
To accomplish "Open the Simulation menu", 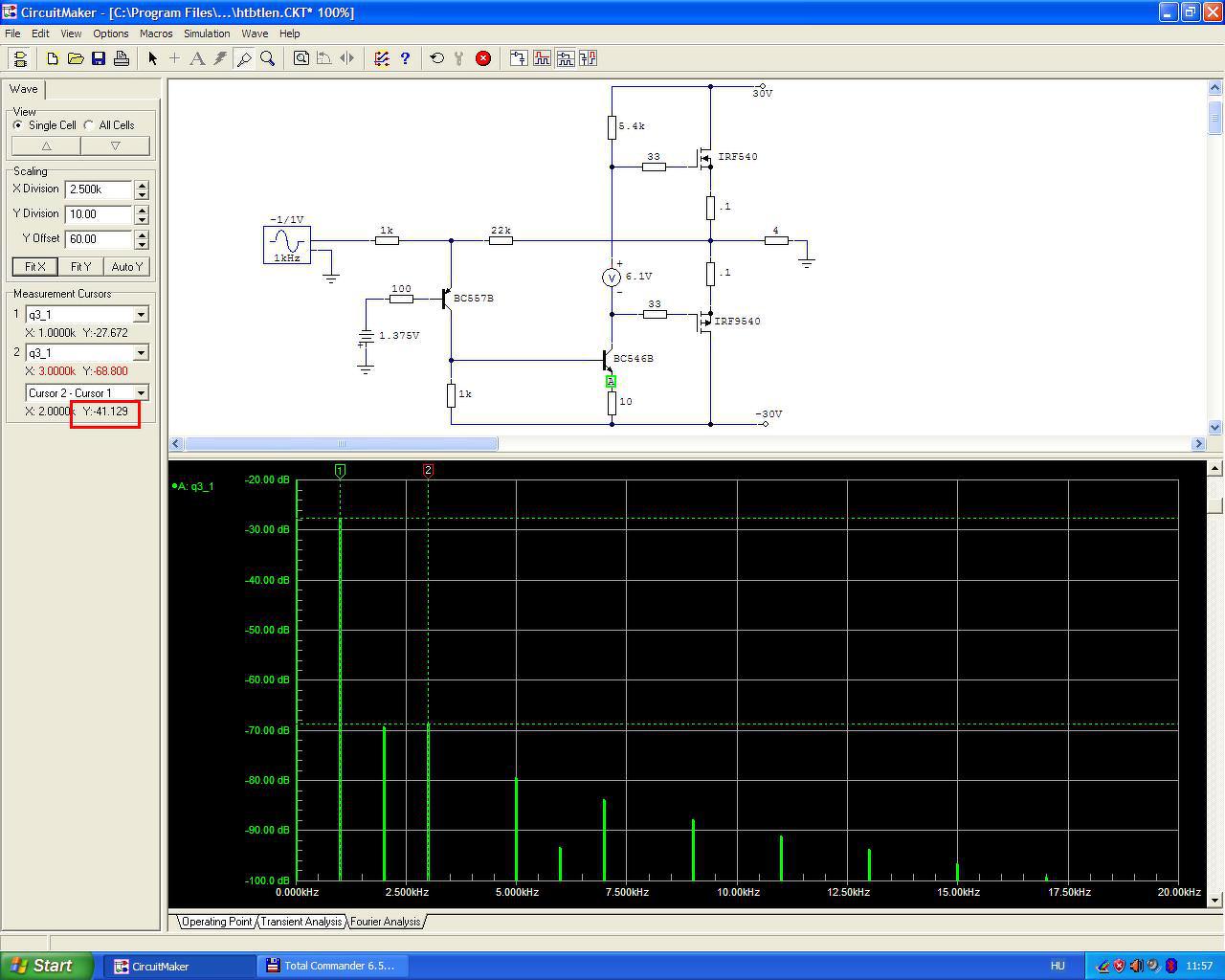I will 207,33.
